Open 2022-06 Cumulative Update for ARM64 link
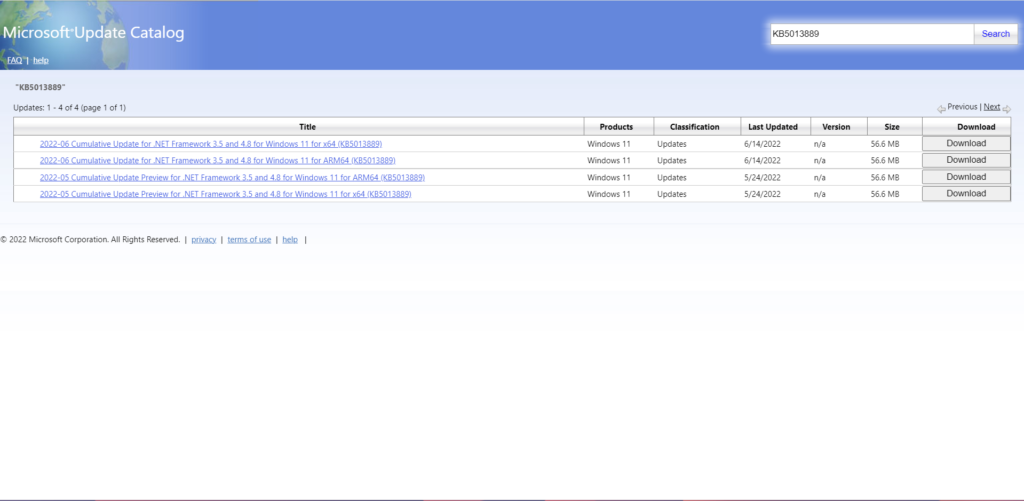The width and height of the screenshot is (1024, 501). click(x=217, y=160)
